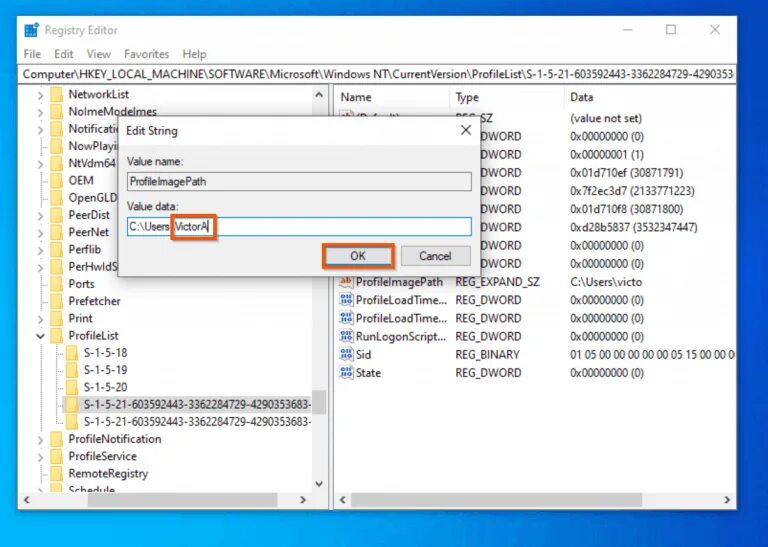768x547 pixels.
Task: Click the C:\Users\victo data cell
Action: (606, 282)
